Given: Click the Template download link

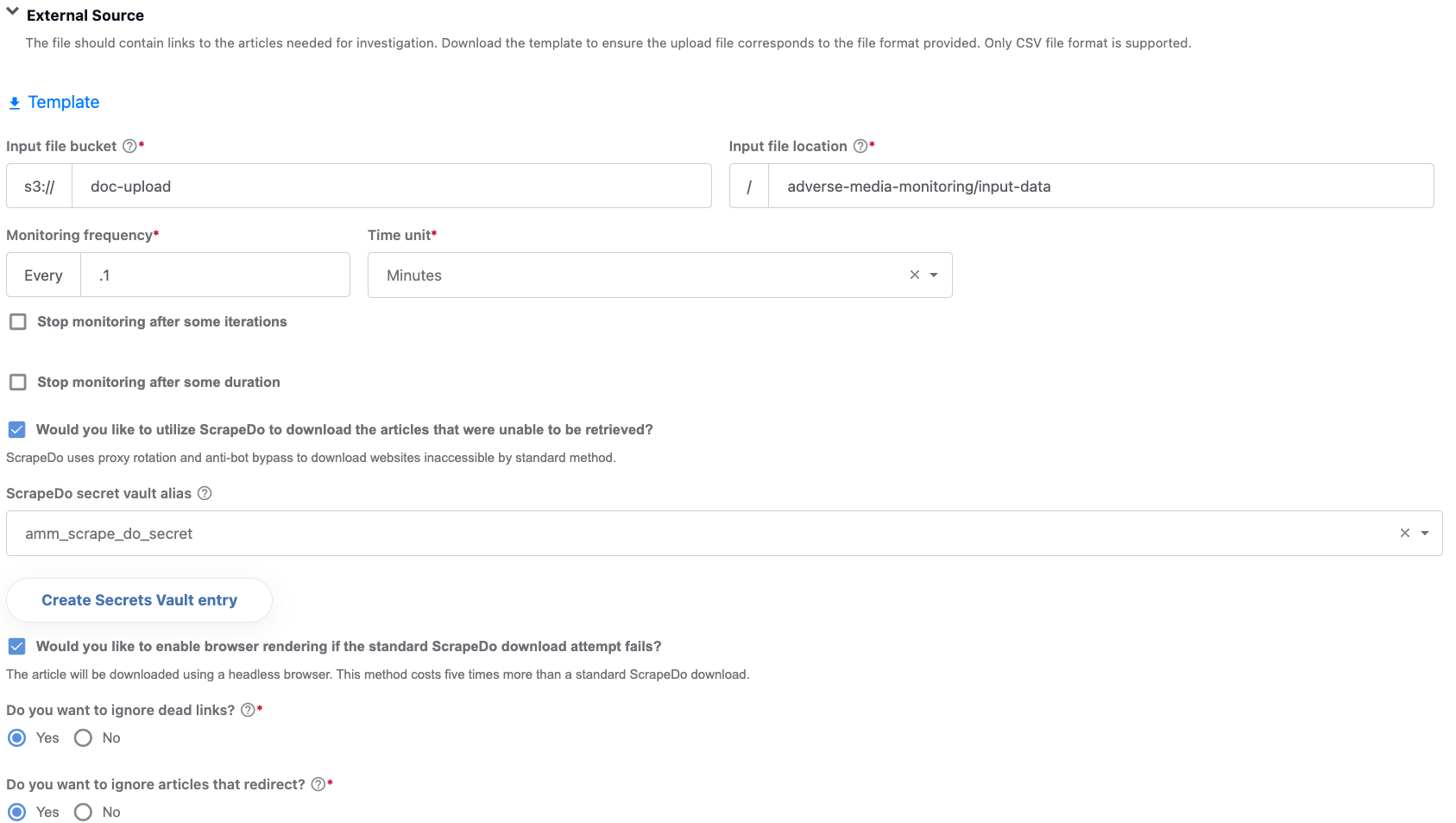Looking at the screenshot, I should [x=64, y=102].
